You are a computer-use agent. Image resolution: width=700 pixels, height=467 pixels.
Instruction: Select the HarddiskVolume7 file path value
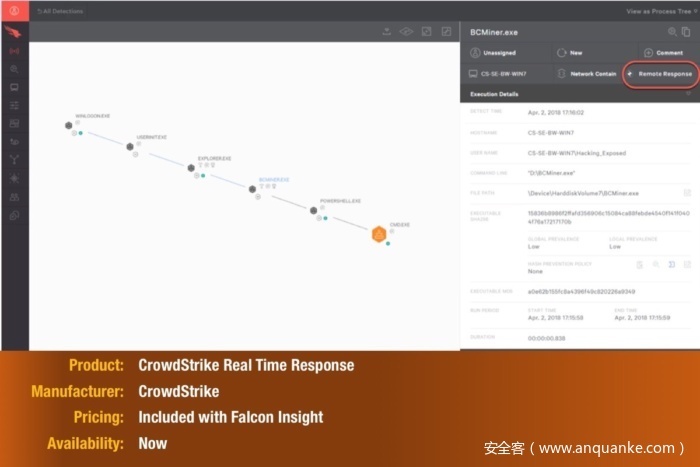[x=583, y=193]
